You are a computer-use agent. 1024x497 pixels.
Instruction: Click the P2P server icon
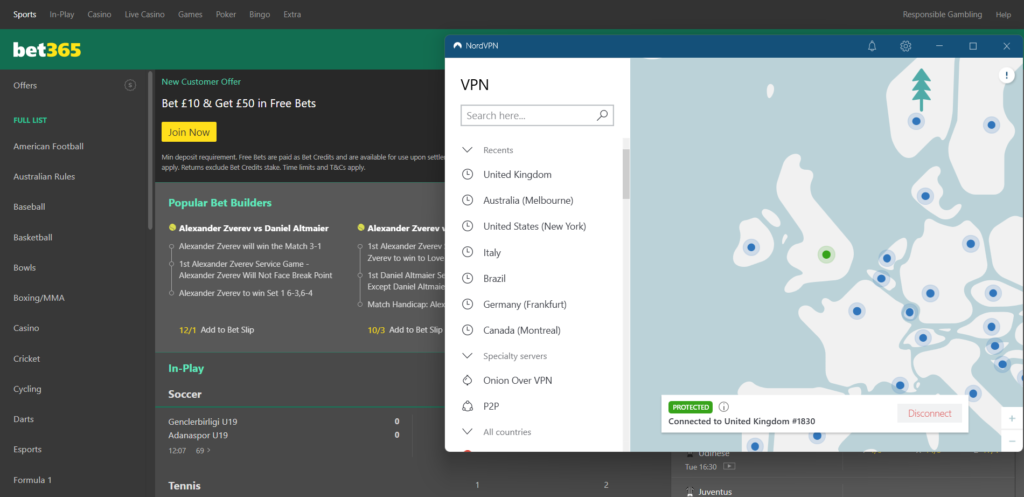click(x=467, y=406)
